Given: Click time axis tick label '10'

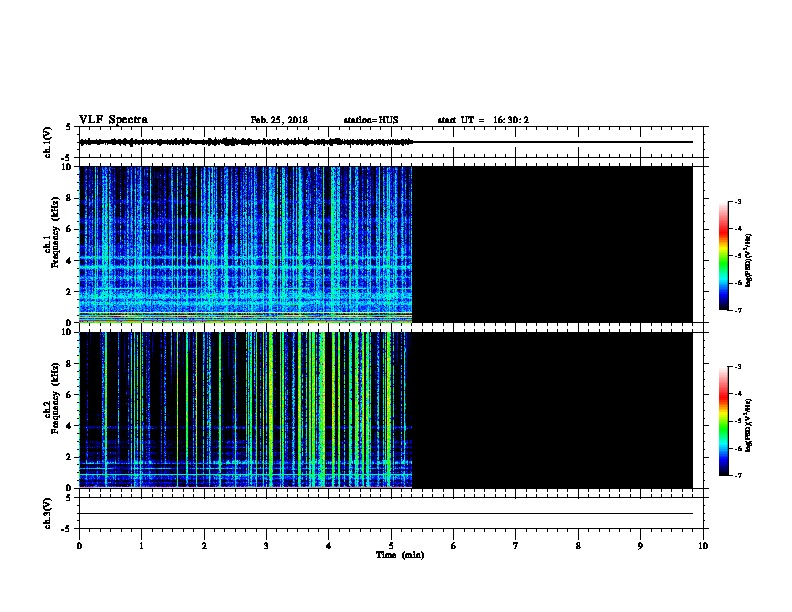Looking at the screenshot, I should click(703, 546).
